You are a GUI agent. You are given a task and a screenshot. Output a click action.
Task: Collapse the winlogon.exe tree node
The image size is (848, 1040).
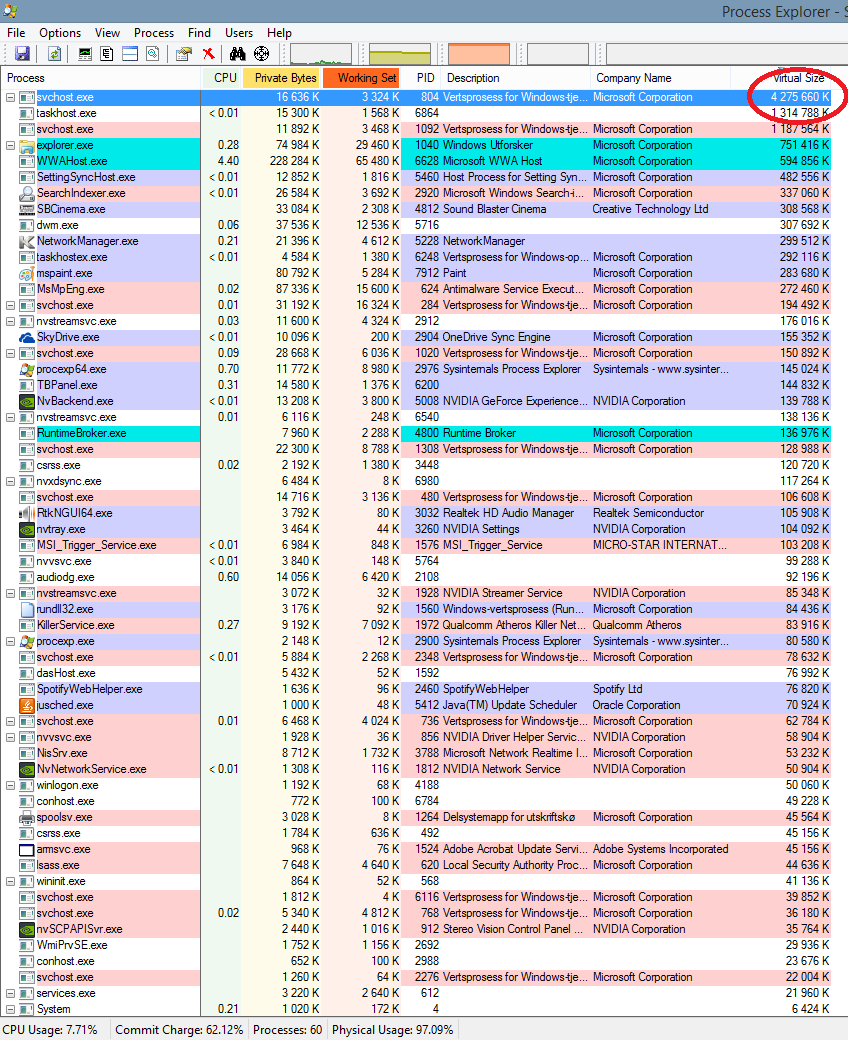coord(10,785)
